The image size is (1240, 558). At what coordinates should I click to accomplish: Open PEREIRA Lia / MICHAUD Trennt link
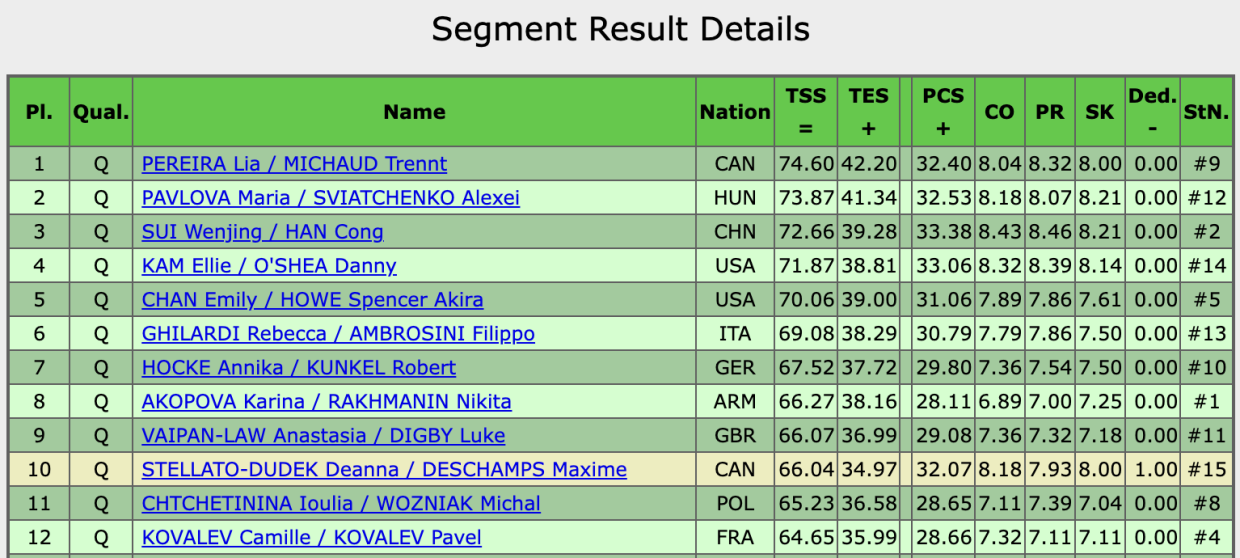[294, 164]
